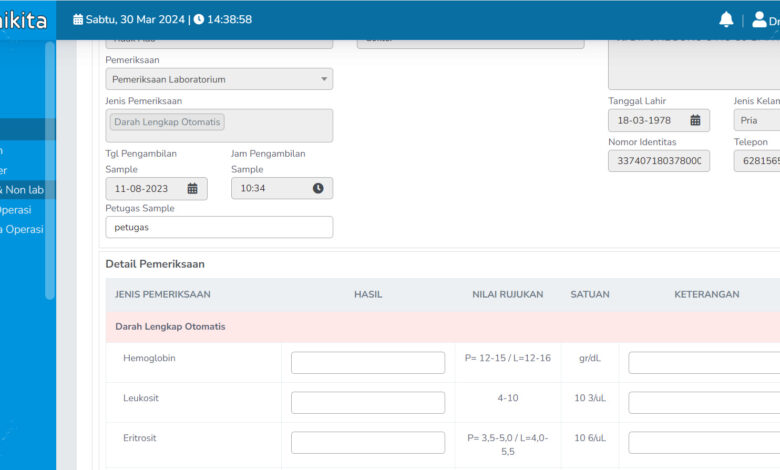
Task: Click the KETERANGAN column header
Action: pos(707,294)
